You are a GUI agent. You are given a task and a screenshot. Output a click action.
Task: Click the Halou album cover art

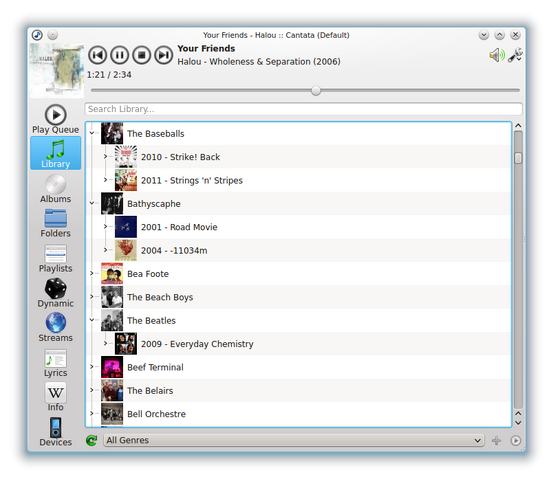pyautogui.click(x=56, y=71)
